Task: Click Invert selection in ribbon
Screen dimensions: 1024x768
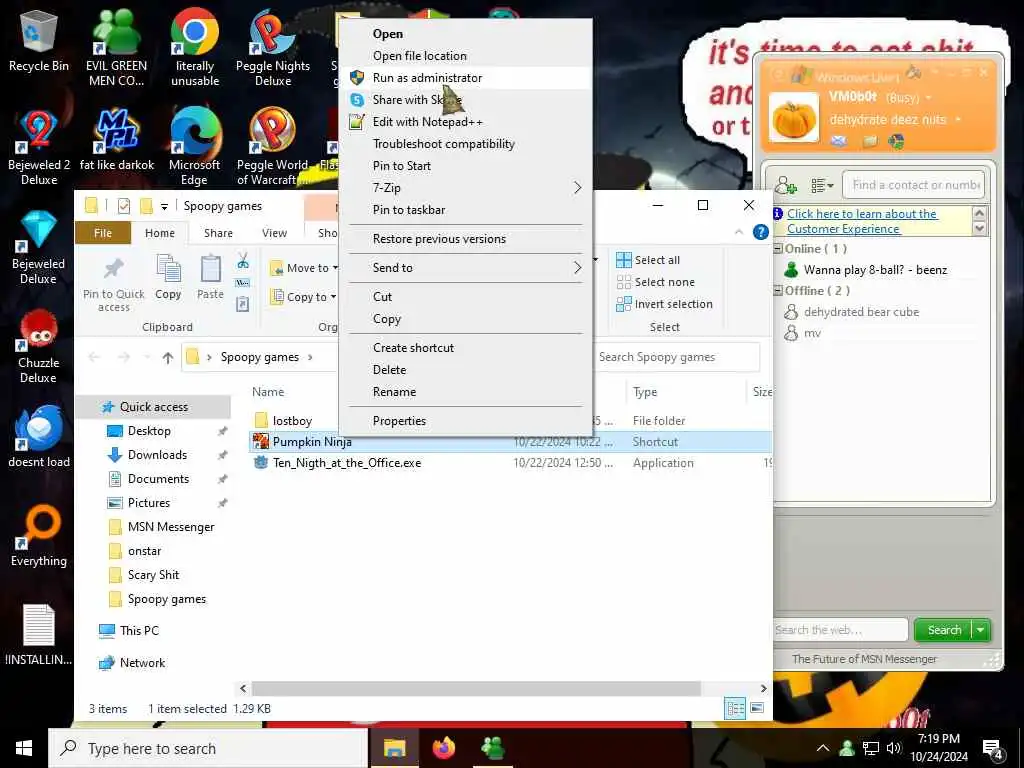Action: [x=664, y=304]
